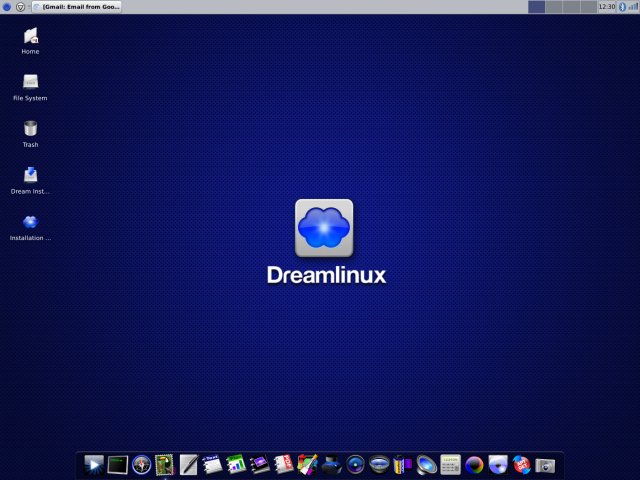Launch the blue-header notepad word processor icon
640x480 pixels.
(212, 465)
